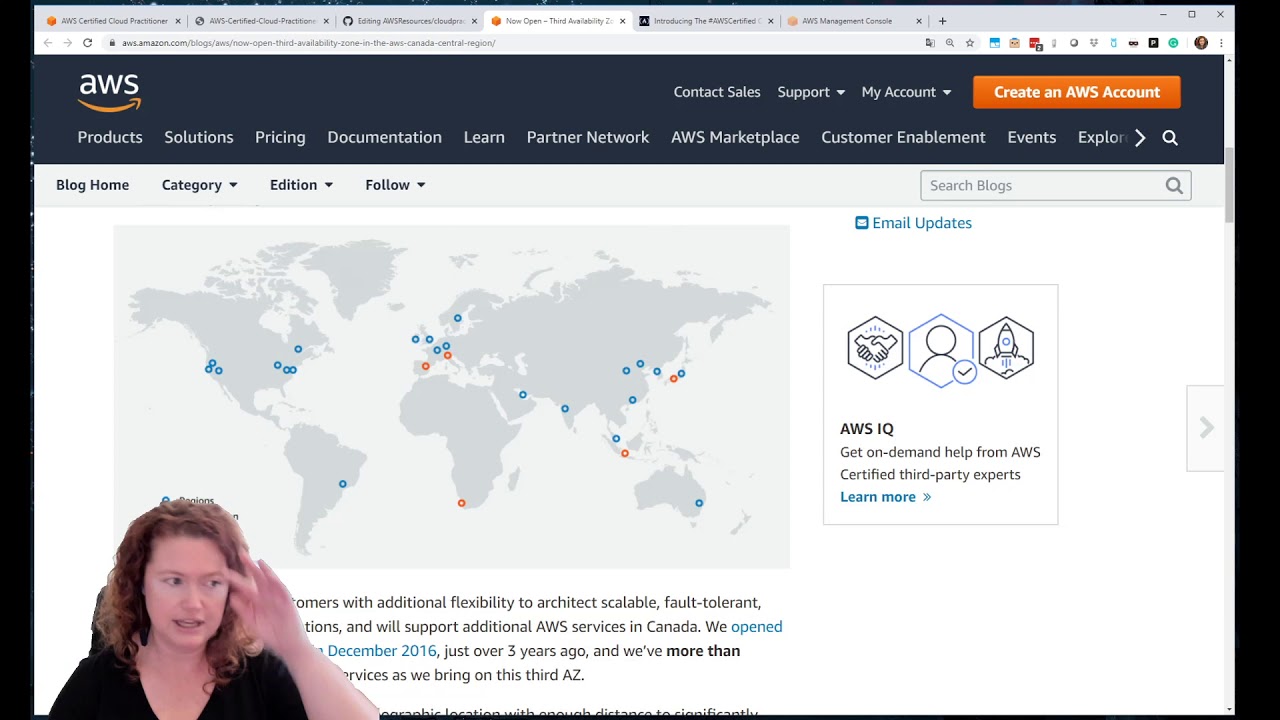The image size is (1280, 720).
Task: Reload the page with the refresh icon
Action: (88, 43)
